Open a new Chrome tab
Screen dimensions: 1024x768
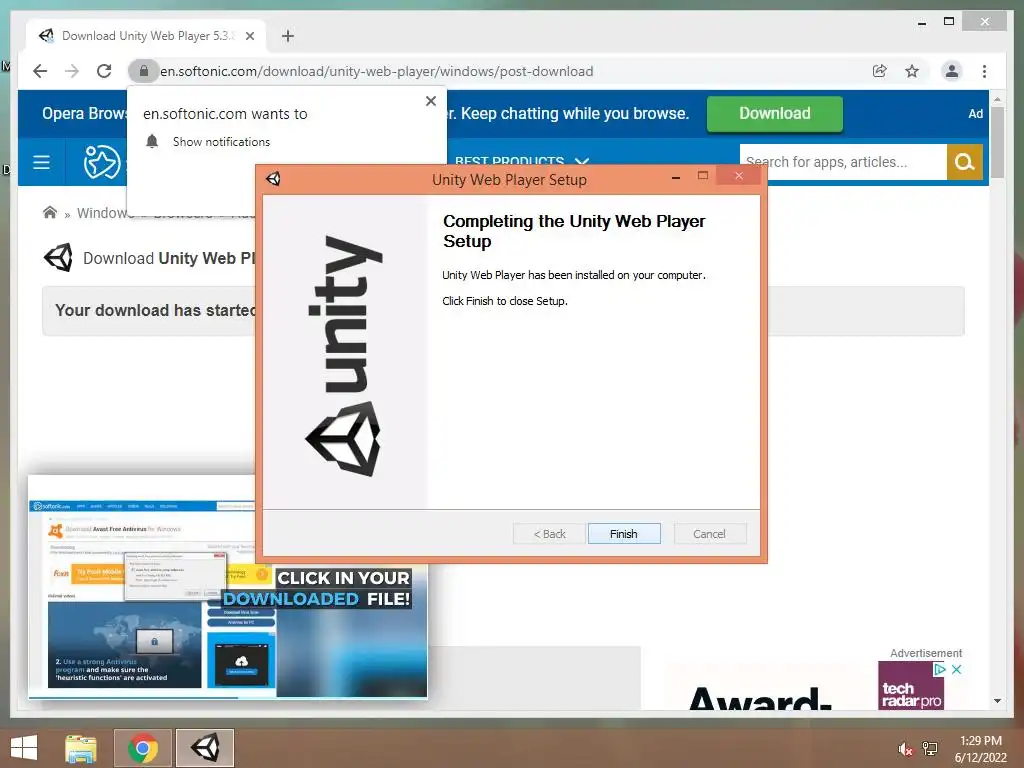coord(288,36)
